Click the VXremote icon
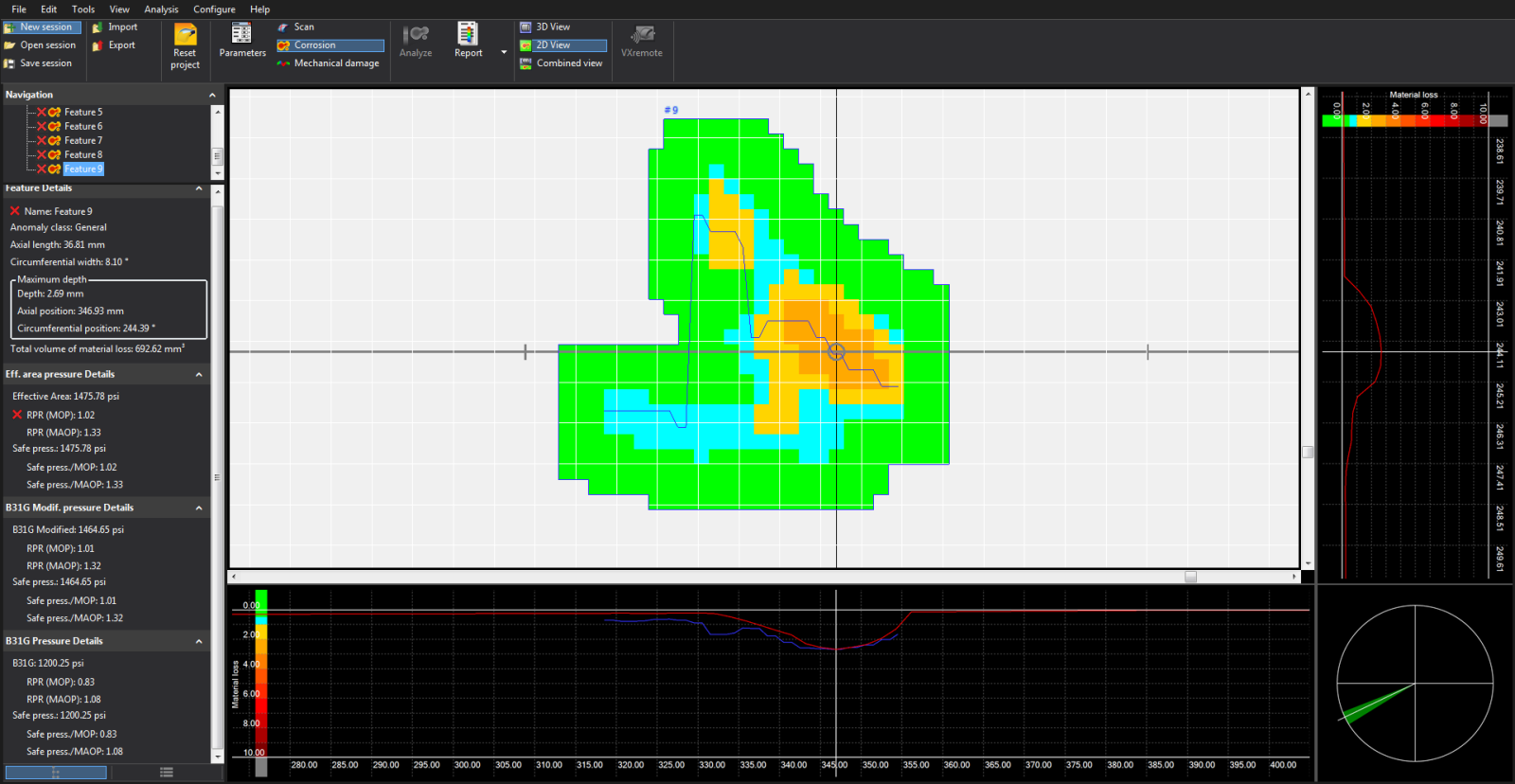 tap(643, 34)
